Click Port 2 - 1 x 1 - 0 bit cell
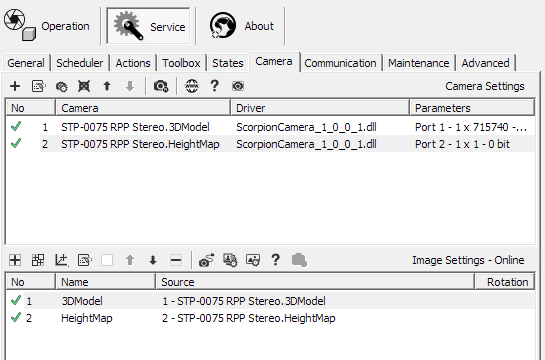The width and height of the screenshot is (545, 360). [462, 144]
